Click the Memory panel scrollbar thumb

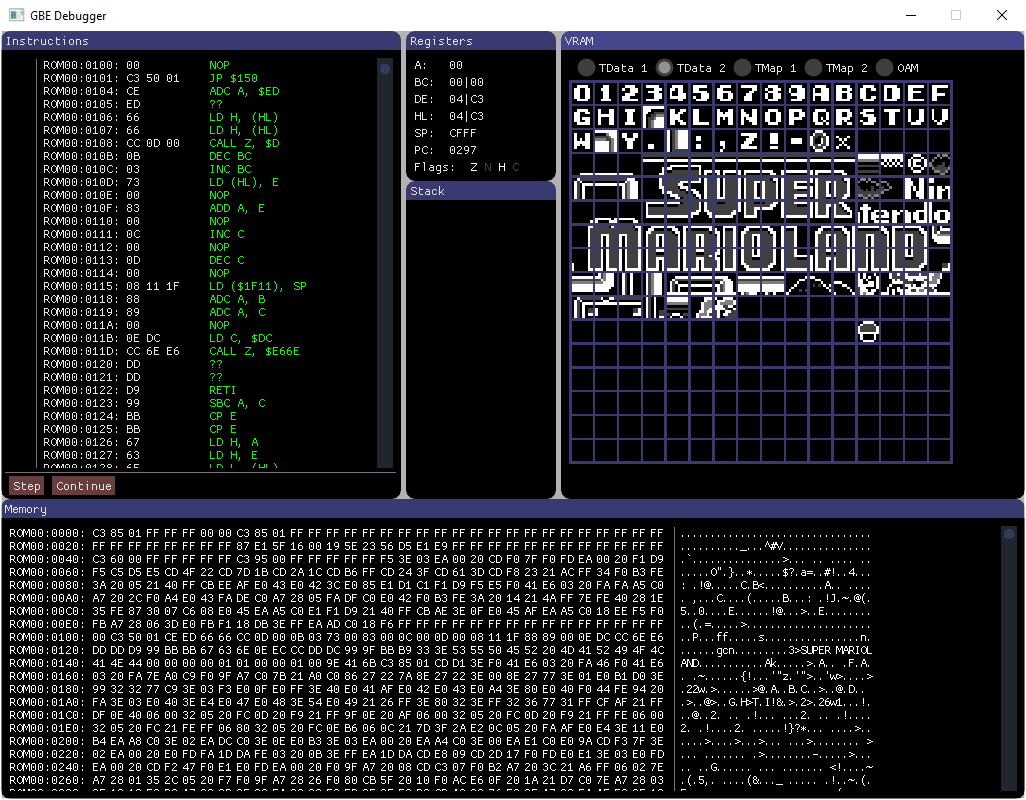tap(1008, 534)
